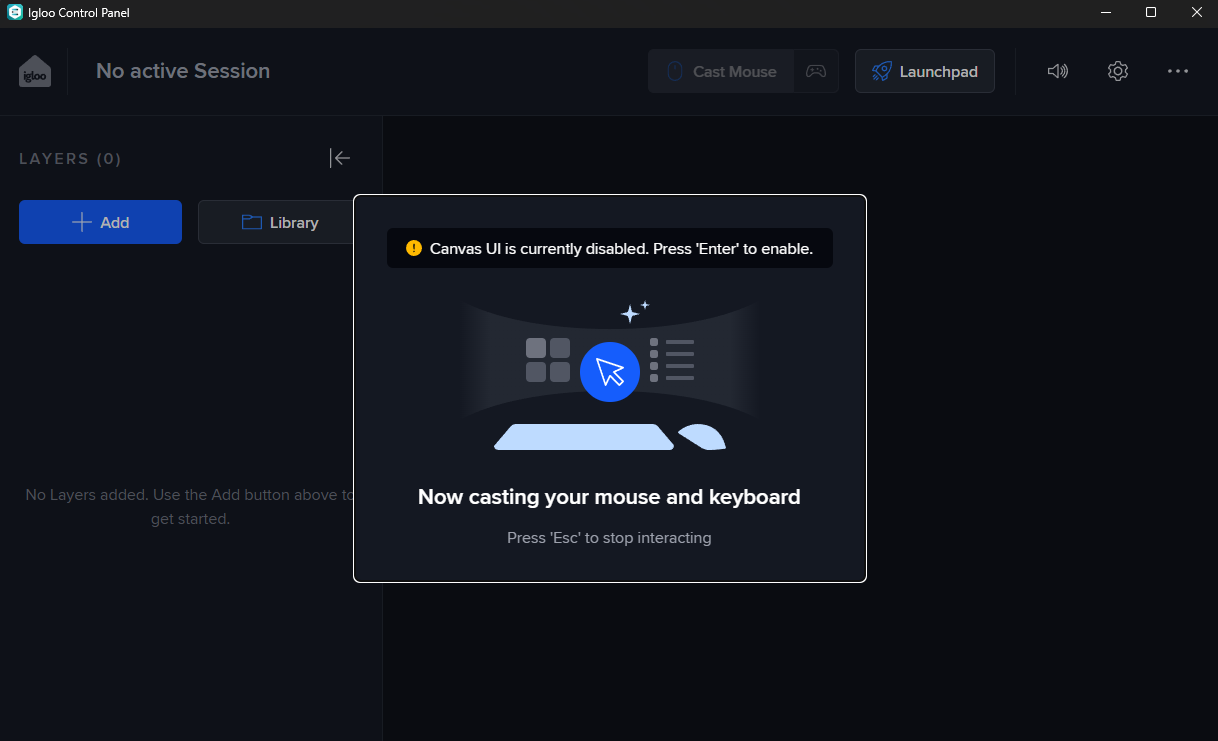Viewport: 1218px width, 741px height.
Task: Toggle the Cast Mouse button
Action: tap(722, 72)
